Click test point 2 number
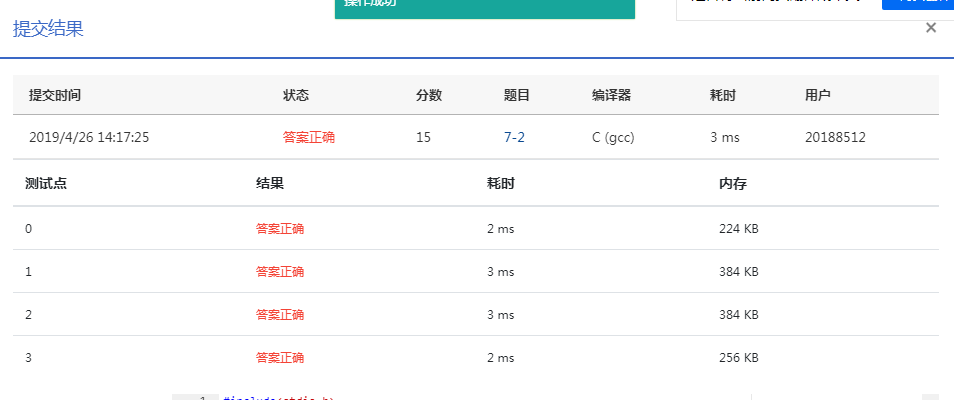Viewport: 954px width, 400px height. [29, 315]
